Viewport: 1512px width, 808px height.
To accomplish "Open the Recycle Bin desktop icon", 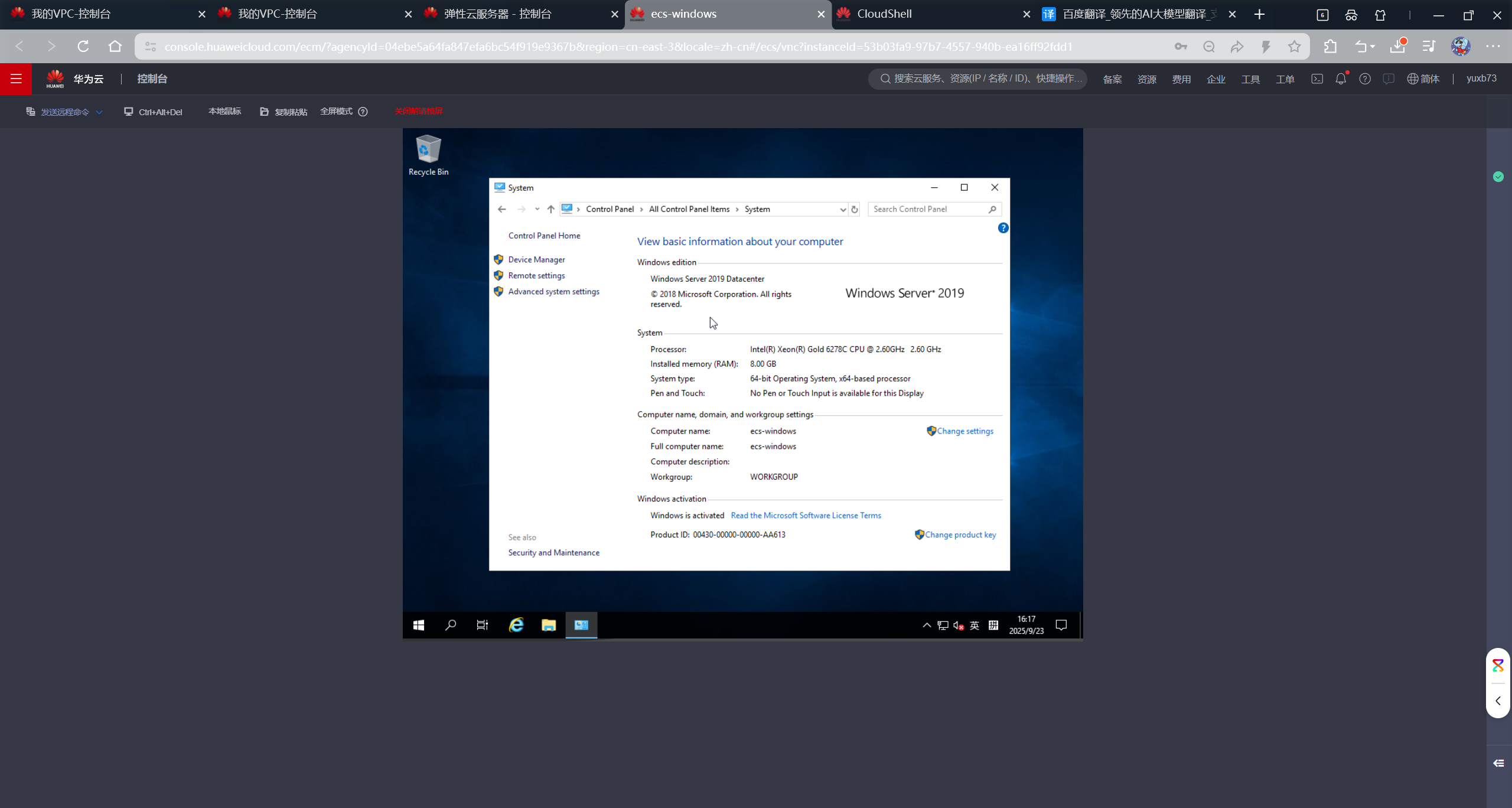I will pos(428,155).
